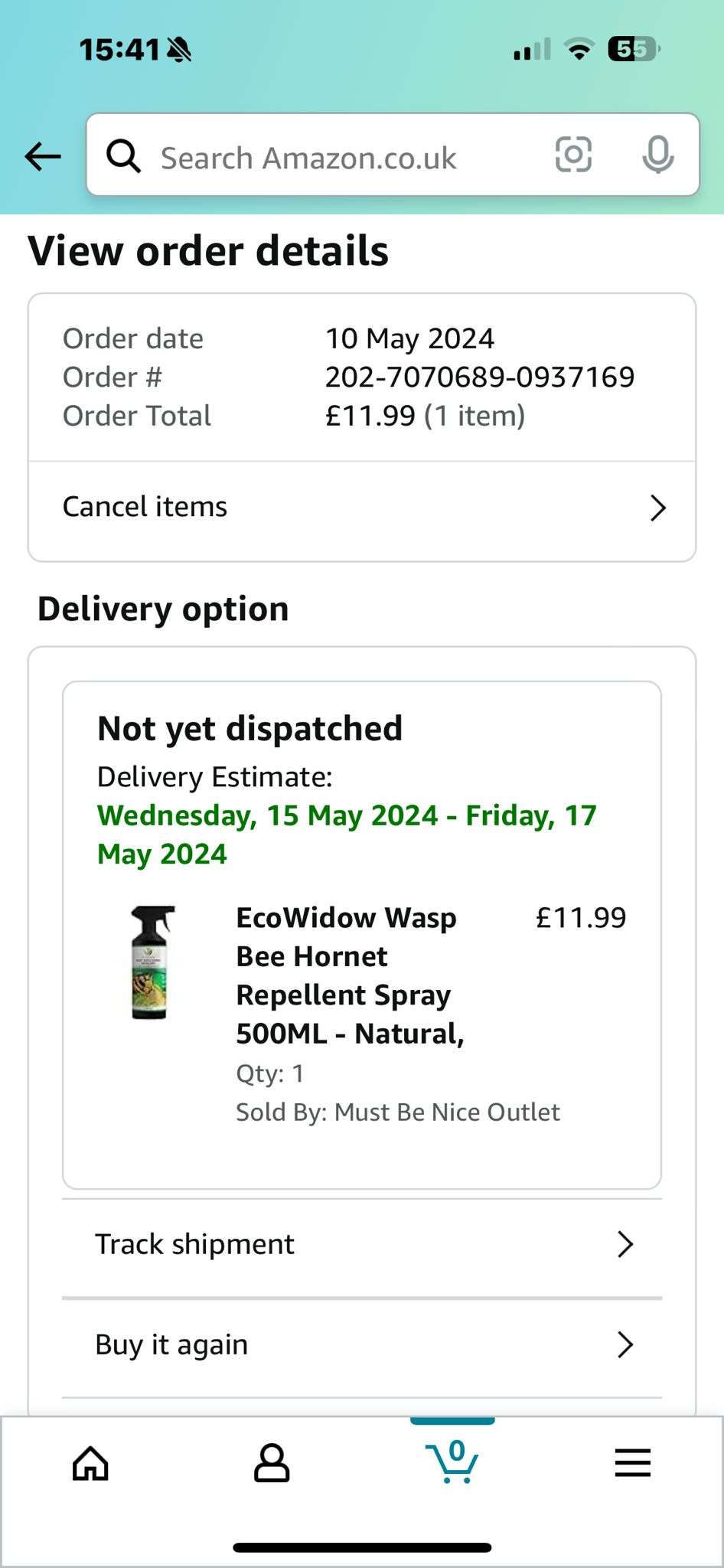Tap the battery indicator in status bar
This screenshot has width=724, height=1568.
[634, 50]
